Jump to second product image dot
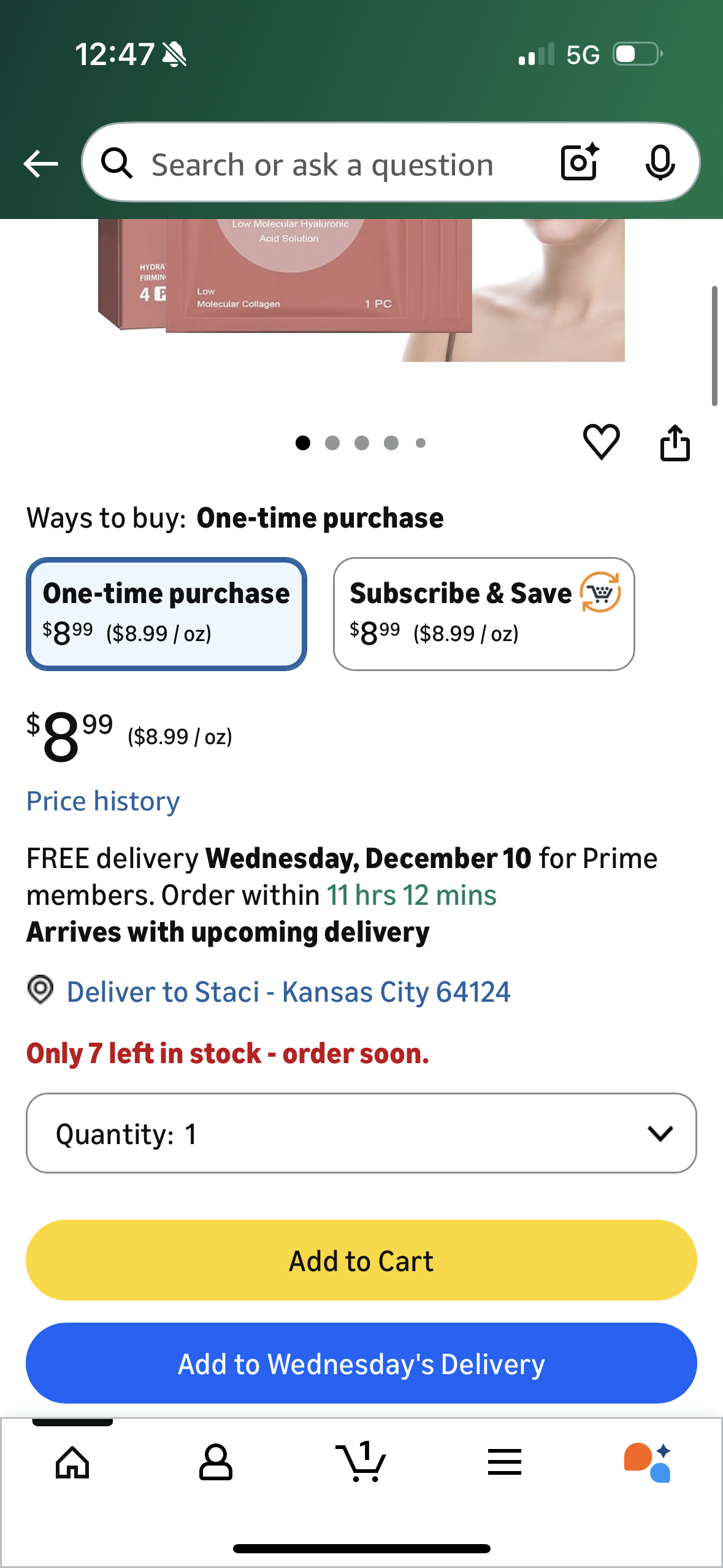The height and width of the screenshot is (1568, 723). click(332, 443)
